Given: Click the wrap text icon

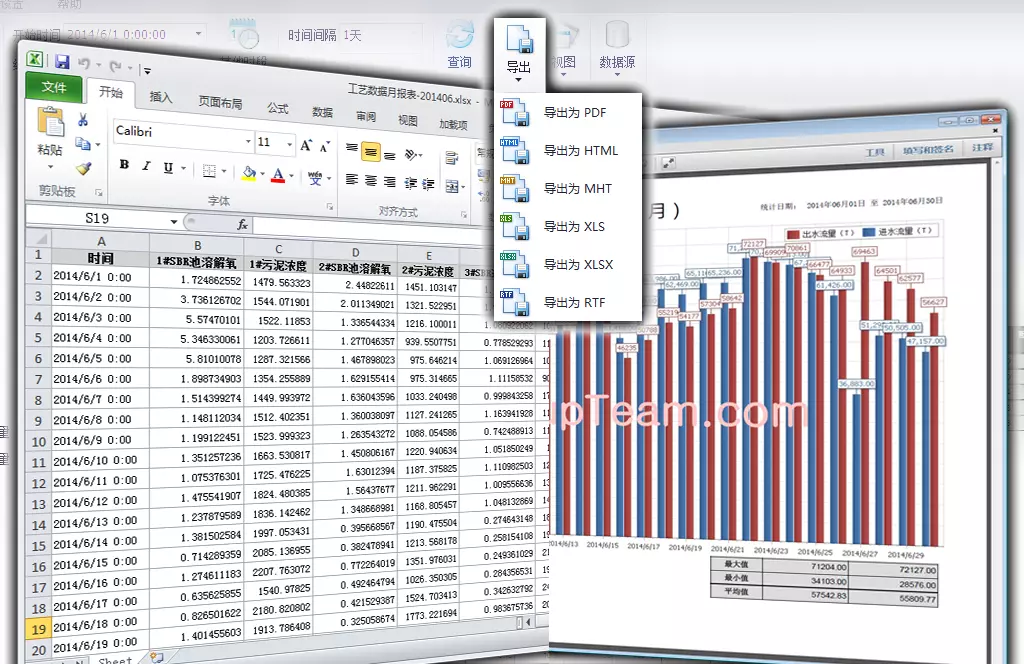Looking at the screenshot, I should pyautogui.click(x=451, y=158).
